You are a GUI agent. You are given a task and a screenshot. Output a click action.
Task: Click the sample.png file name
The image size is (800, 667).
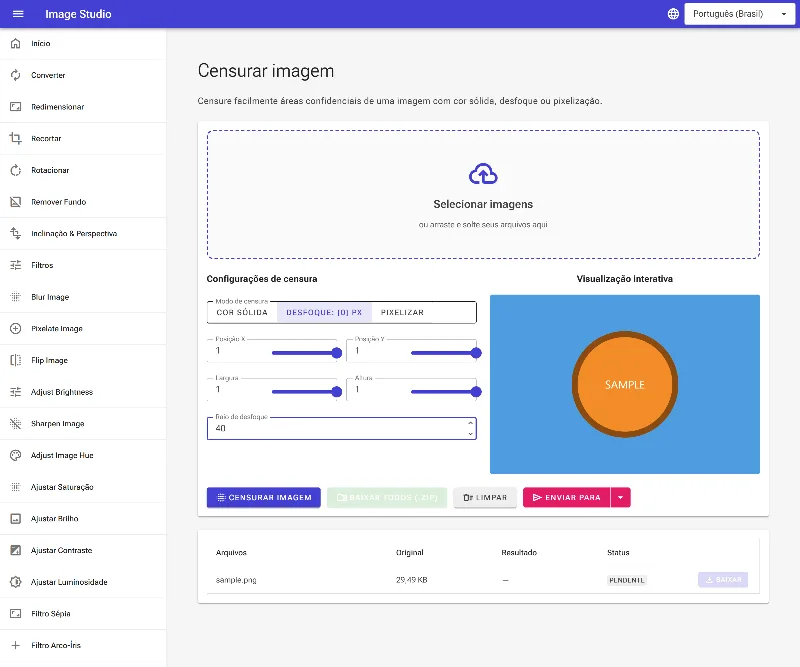pos(236,580)
